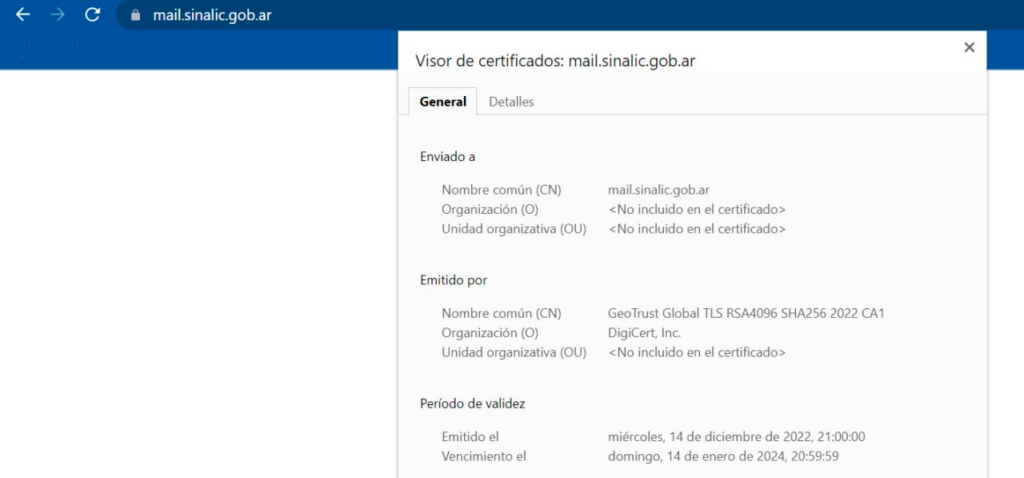Click the browser forward arrow
Screen dimensions: 1024x478
point(57,15)
